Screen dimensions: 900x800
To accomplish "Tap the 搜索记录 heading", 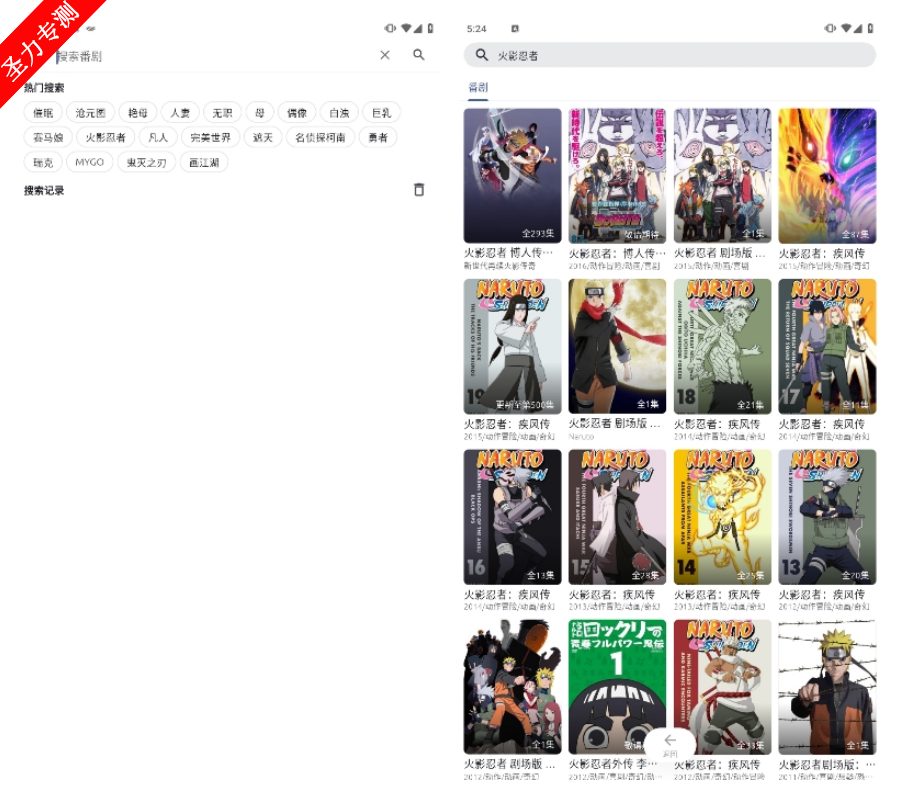I will 44,191.
